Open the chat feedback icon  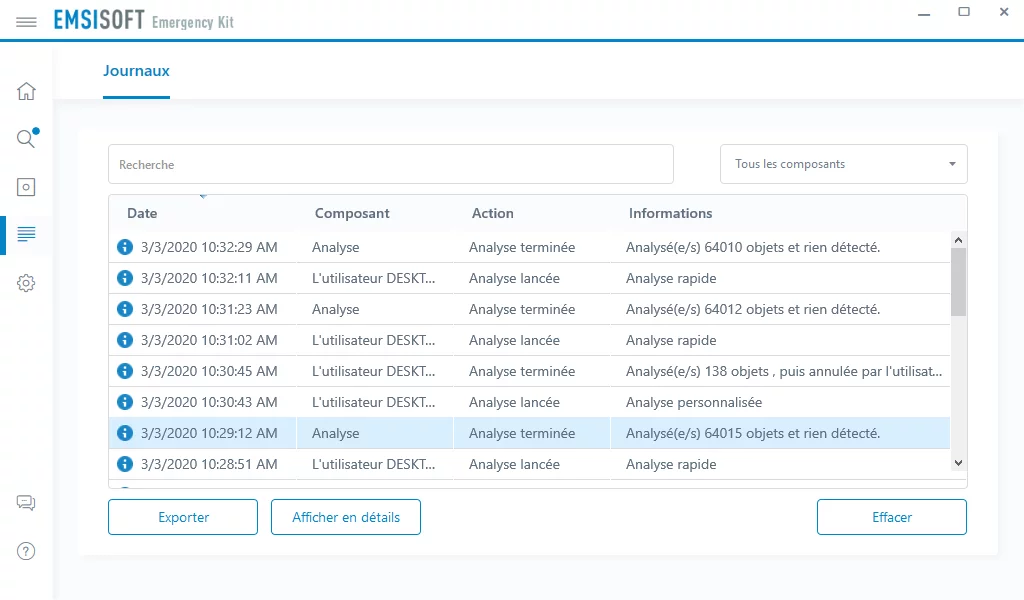[26, 503]
